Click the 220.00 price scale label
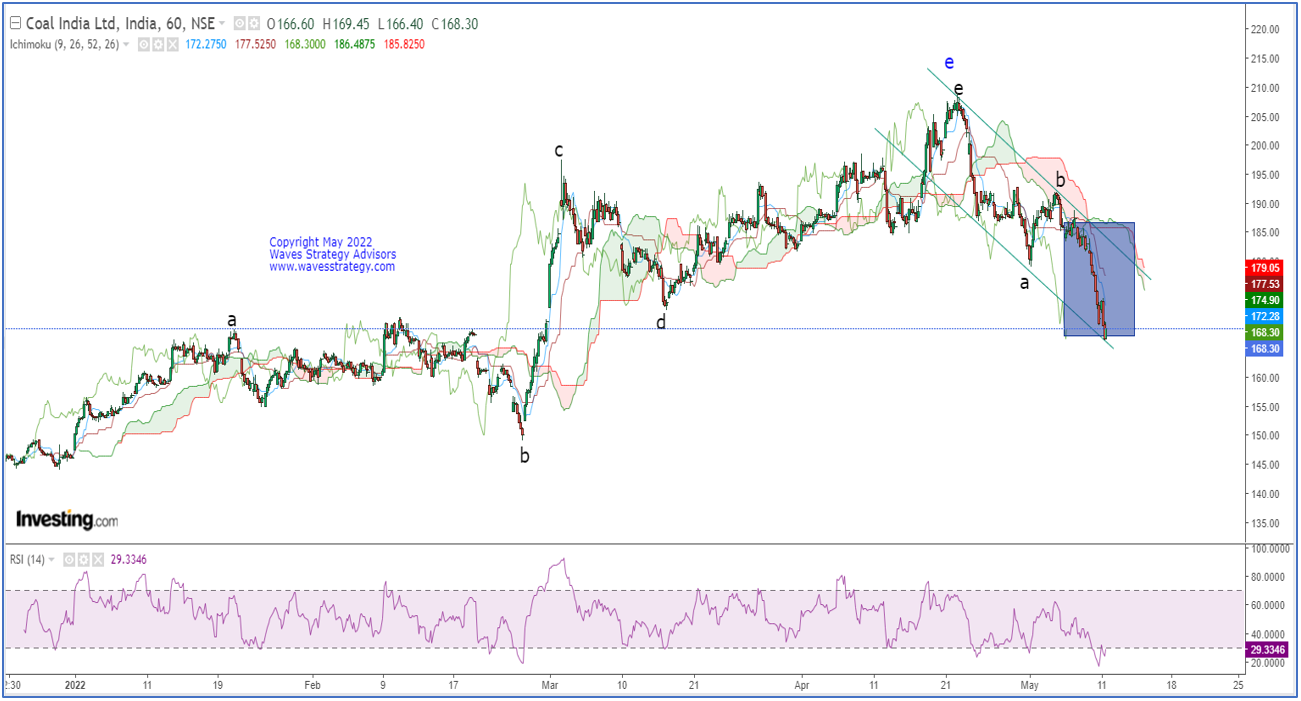The width and height of the screenshot is (1301, 701). point(1265,29)
